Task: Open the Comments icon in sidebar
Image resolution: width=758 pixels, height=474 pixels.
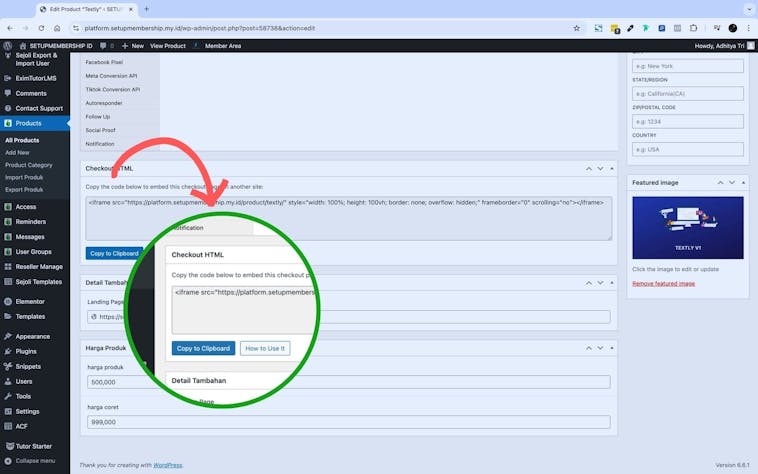Action: pyautogui.click(x=8, y=93)
